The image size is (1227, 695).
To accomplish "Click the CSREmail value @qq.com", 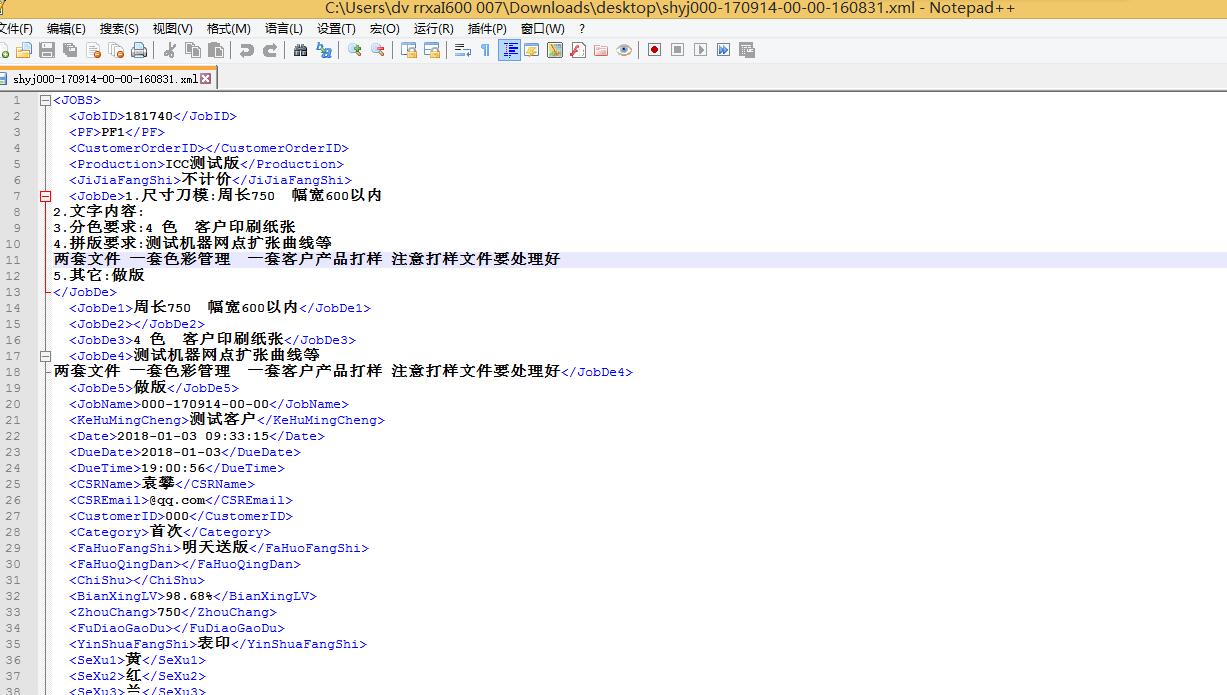I will [177, 500].
